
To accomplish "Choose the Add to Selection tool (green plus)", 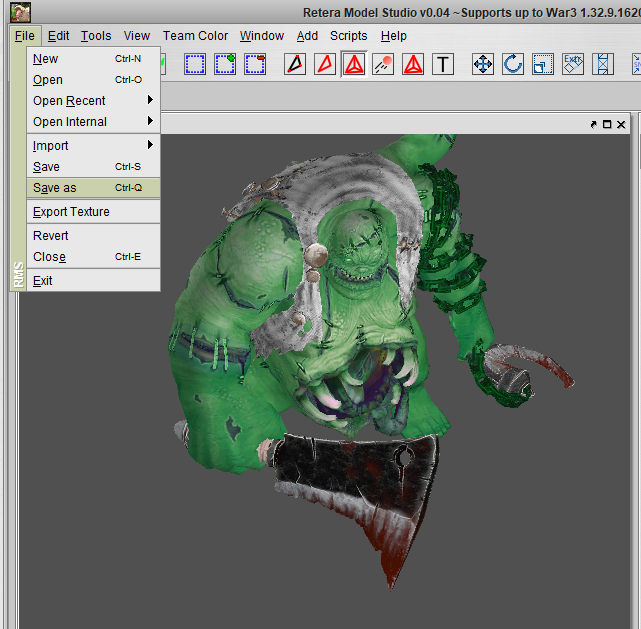I will point(225,65).
